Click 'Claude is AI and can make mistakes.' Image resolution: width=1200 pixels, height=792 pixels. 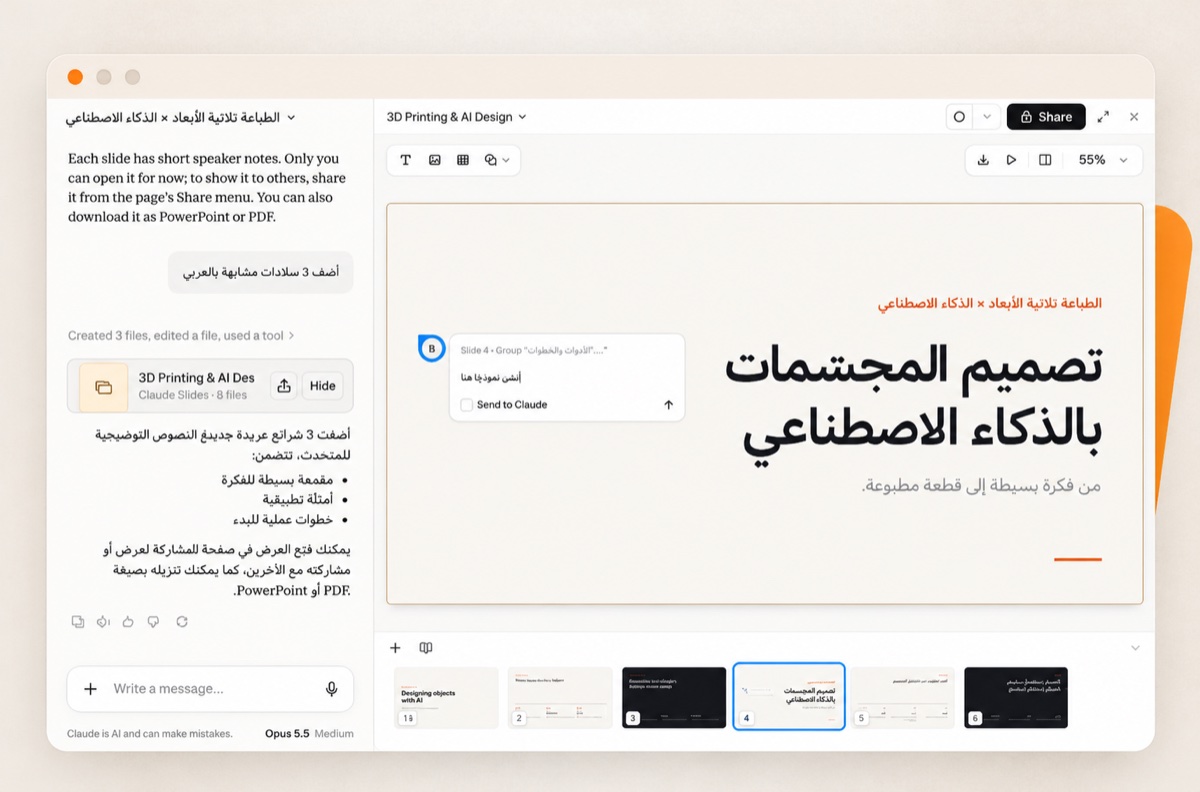coord(150,734)
